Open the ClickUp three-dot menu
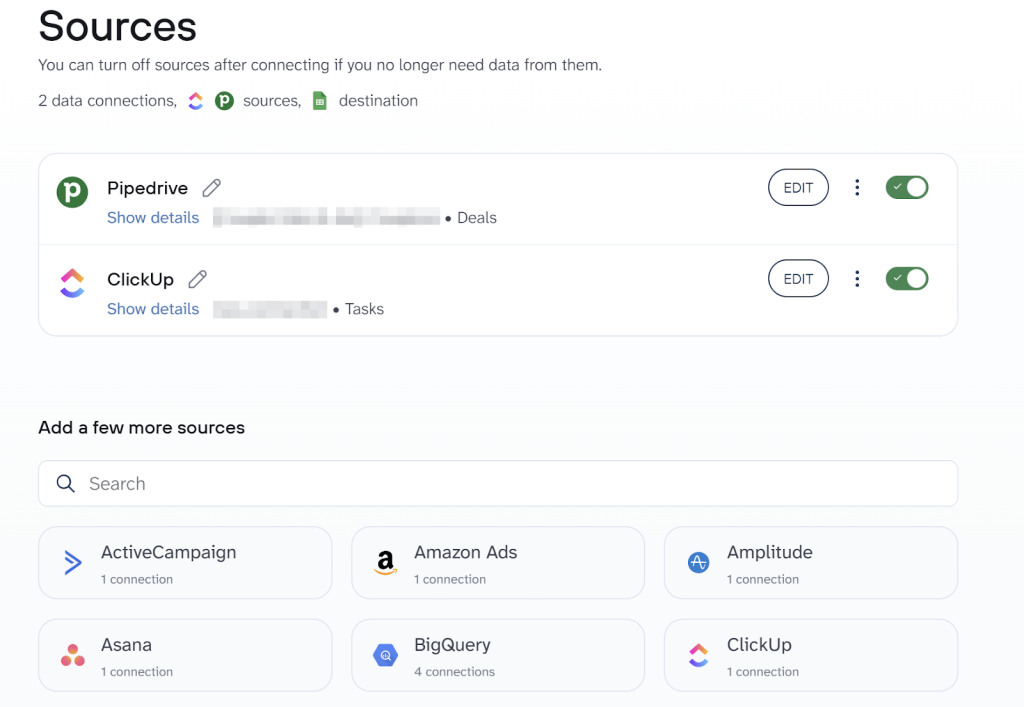Viewport: 1024px width, 707px height. [x=857, y=278]
